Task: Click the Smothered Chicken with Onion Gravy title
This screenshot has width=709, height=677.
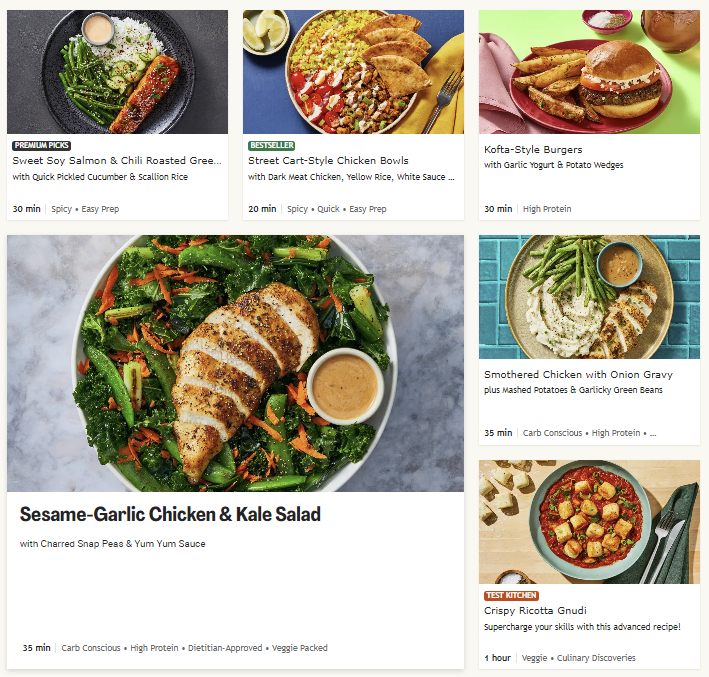Action: coord(578,375)
